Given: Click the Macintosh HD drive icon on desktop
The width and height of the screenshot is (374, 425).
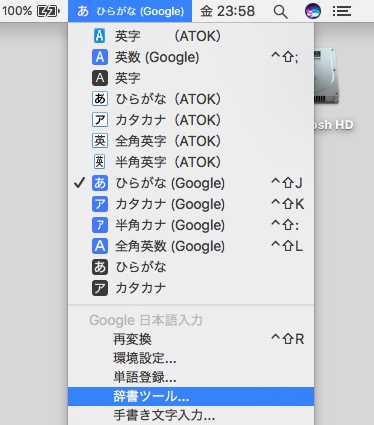Looking at the screenshot, I should click(327, 76).
